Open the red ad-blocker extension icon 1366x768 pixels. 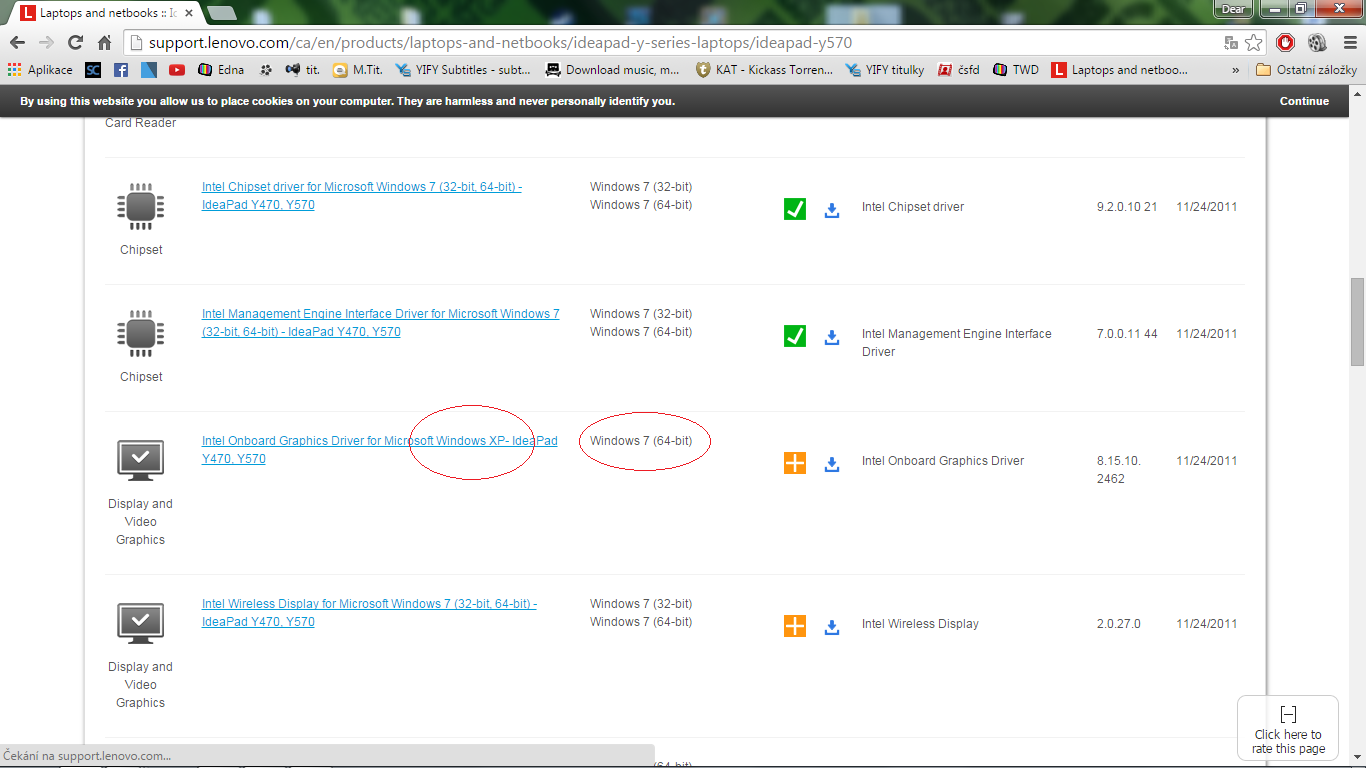[x=1286, y=43]
